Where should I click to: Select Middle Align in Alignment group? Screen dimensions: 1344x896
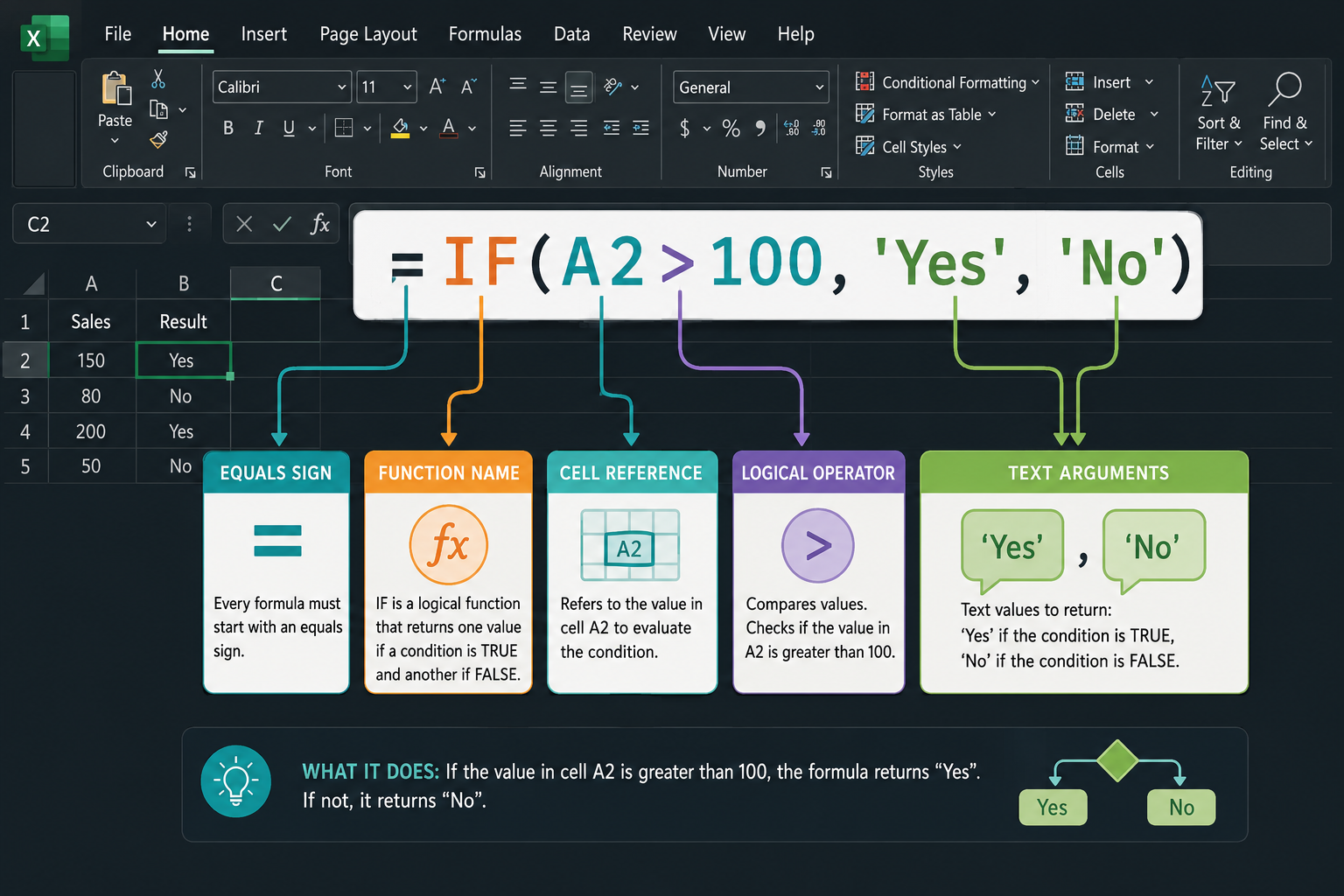pyautogui.click(x=548, y=87)
